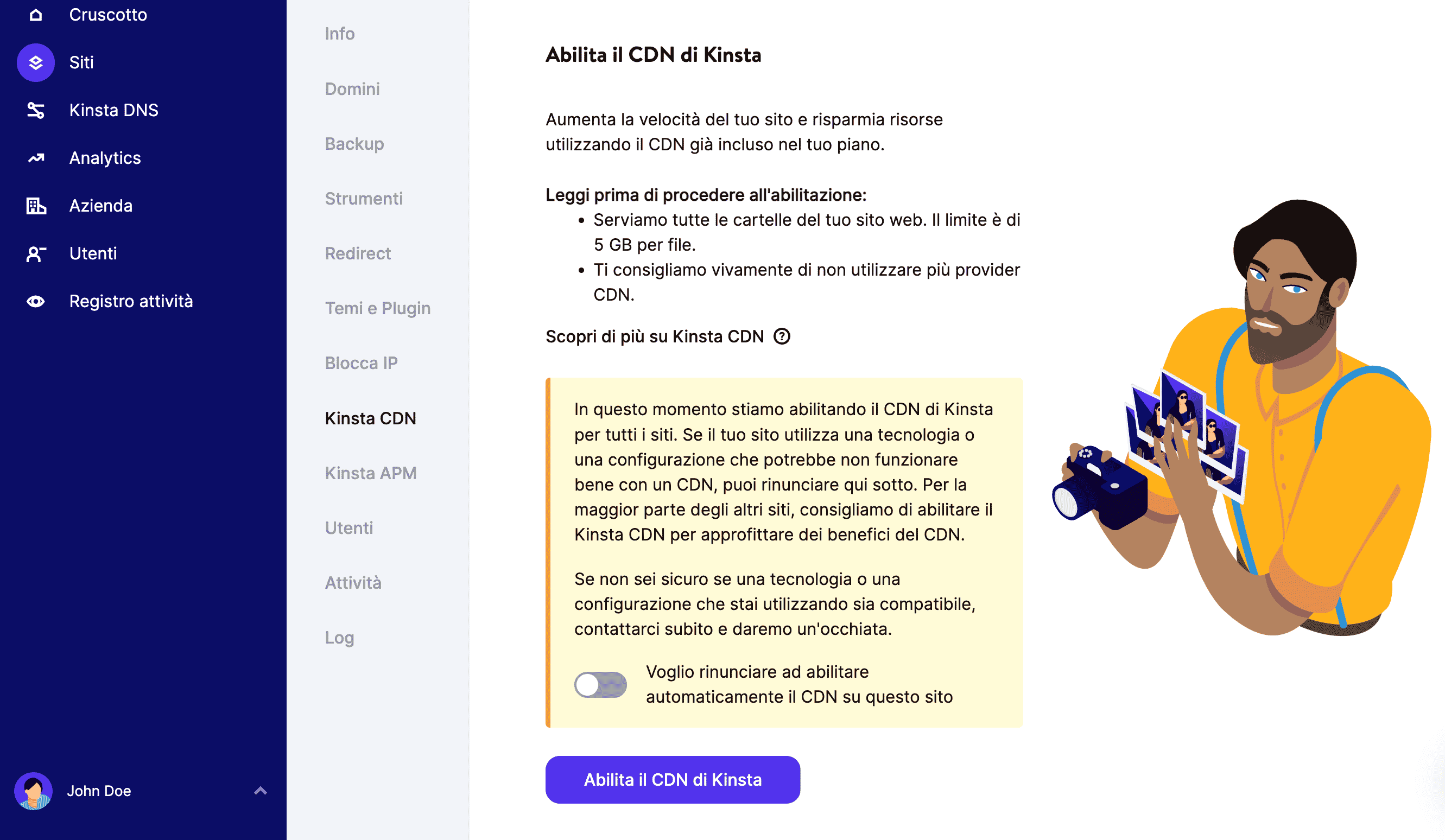Open Registro attività via the eye icon
The width and height of the screenshot is (1445, 840).
[x=35, y=301]
